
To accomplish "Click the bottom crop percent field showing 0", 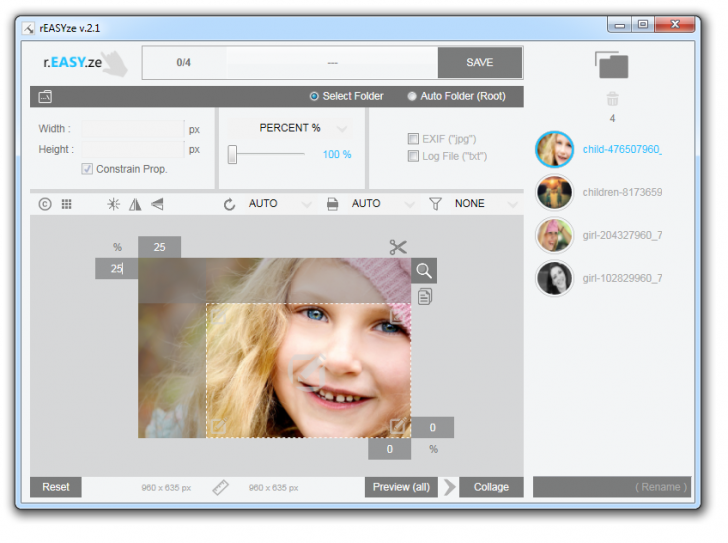I will click(x=390, y=449).
